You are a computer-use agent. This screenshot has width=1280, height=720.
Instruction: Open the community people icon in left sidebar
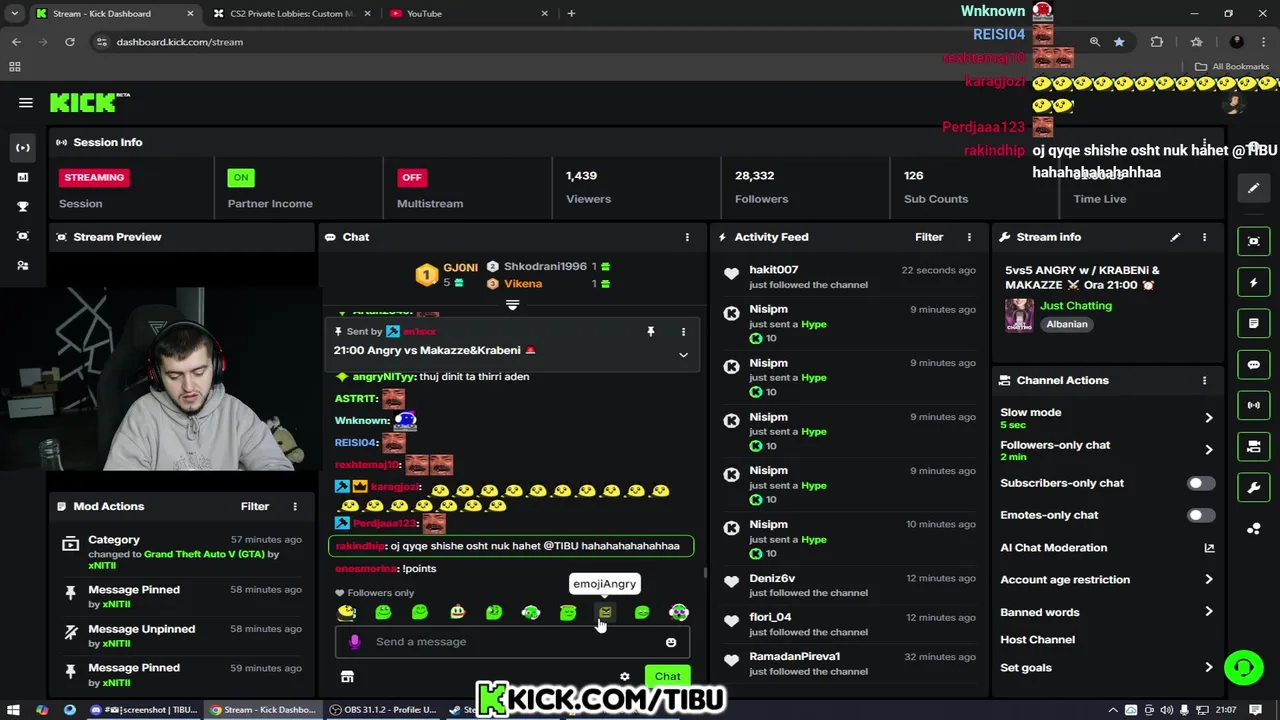pos(23,265)
